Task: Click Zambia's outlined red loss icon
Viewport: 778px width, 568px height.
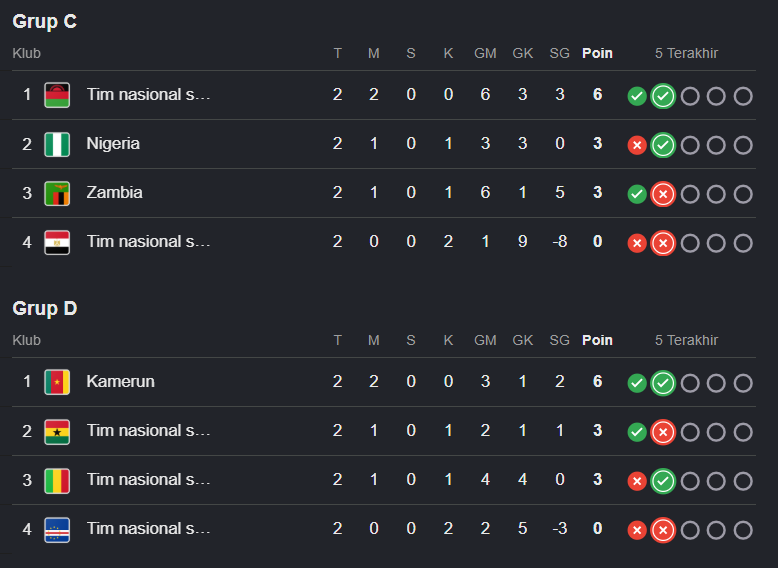Action: (x=663, y=194)
